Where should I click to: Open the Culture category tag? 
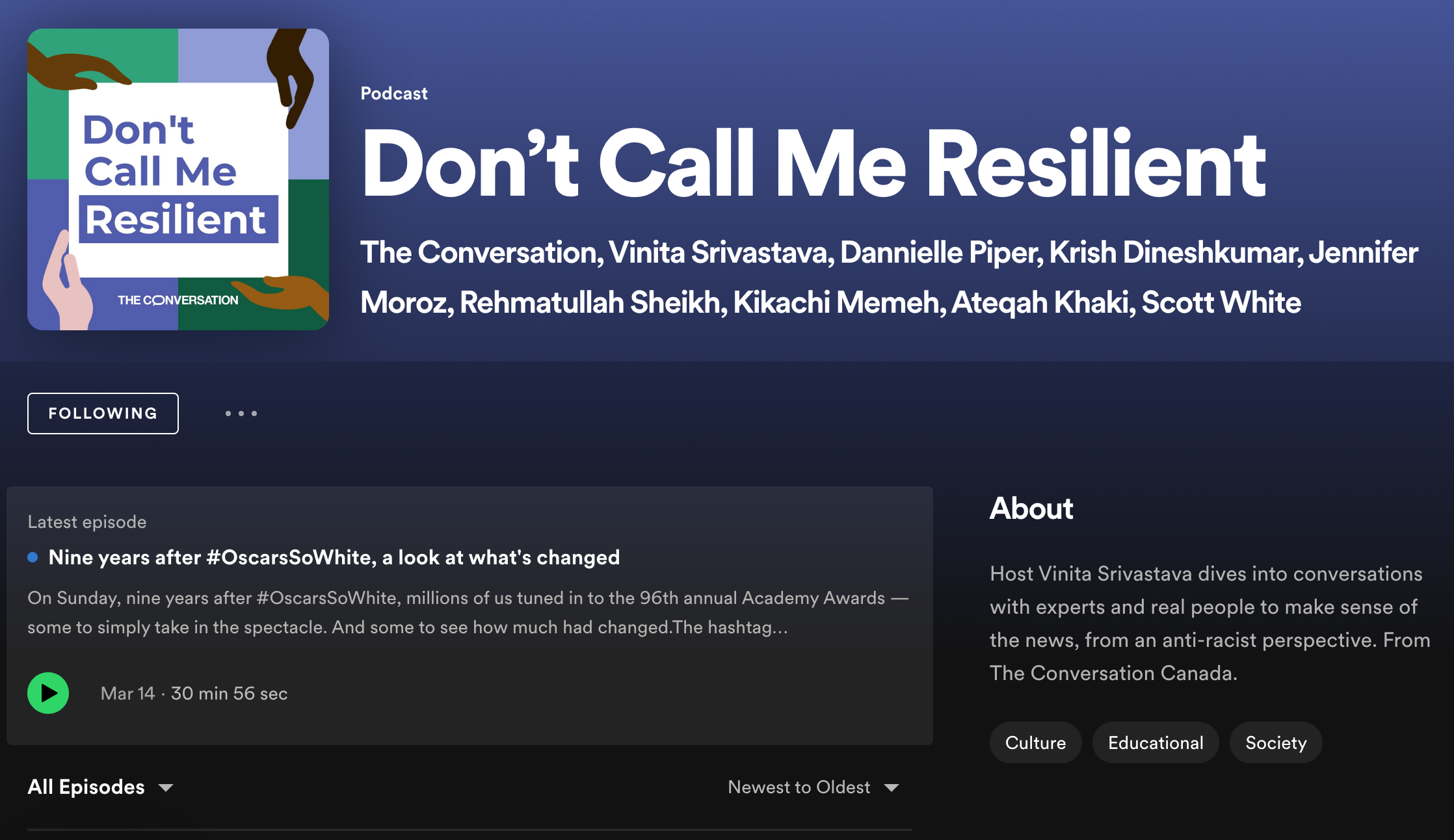(x=1035, y=742)
